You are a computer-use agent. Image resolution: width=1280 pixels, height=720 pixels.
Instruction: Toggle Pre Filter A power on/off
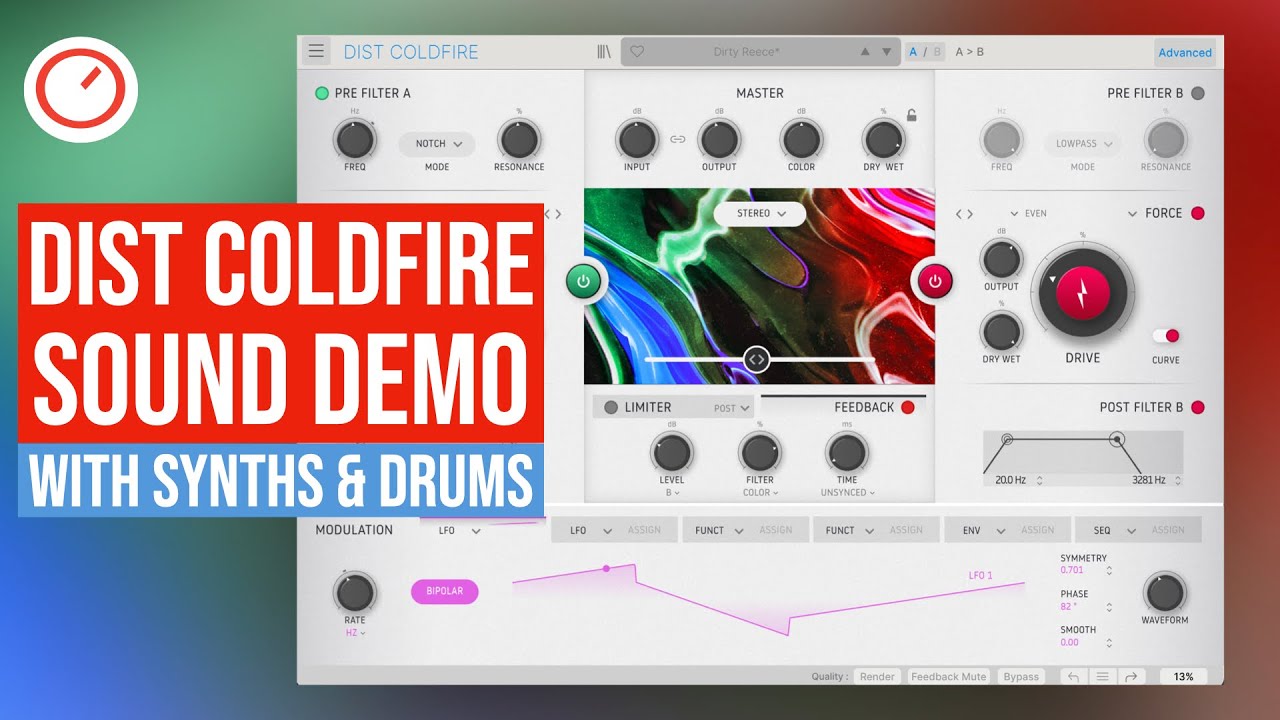[322, 93]
